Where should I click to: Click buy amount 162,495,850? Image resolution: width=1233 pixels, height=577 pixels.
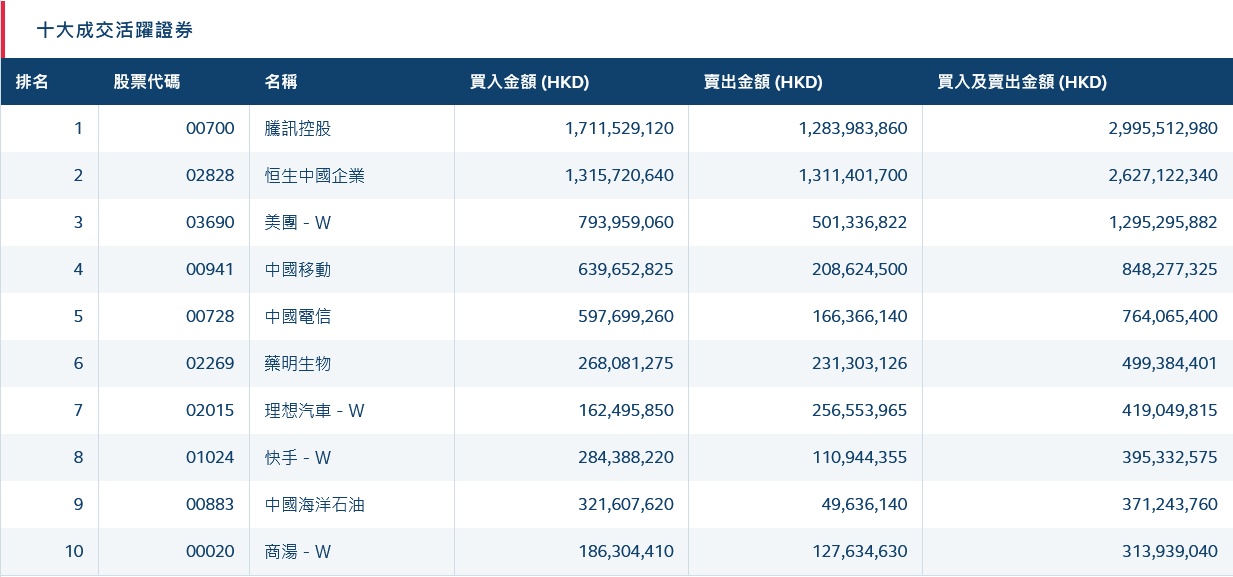coord(626,410)
